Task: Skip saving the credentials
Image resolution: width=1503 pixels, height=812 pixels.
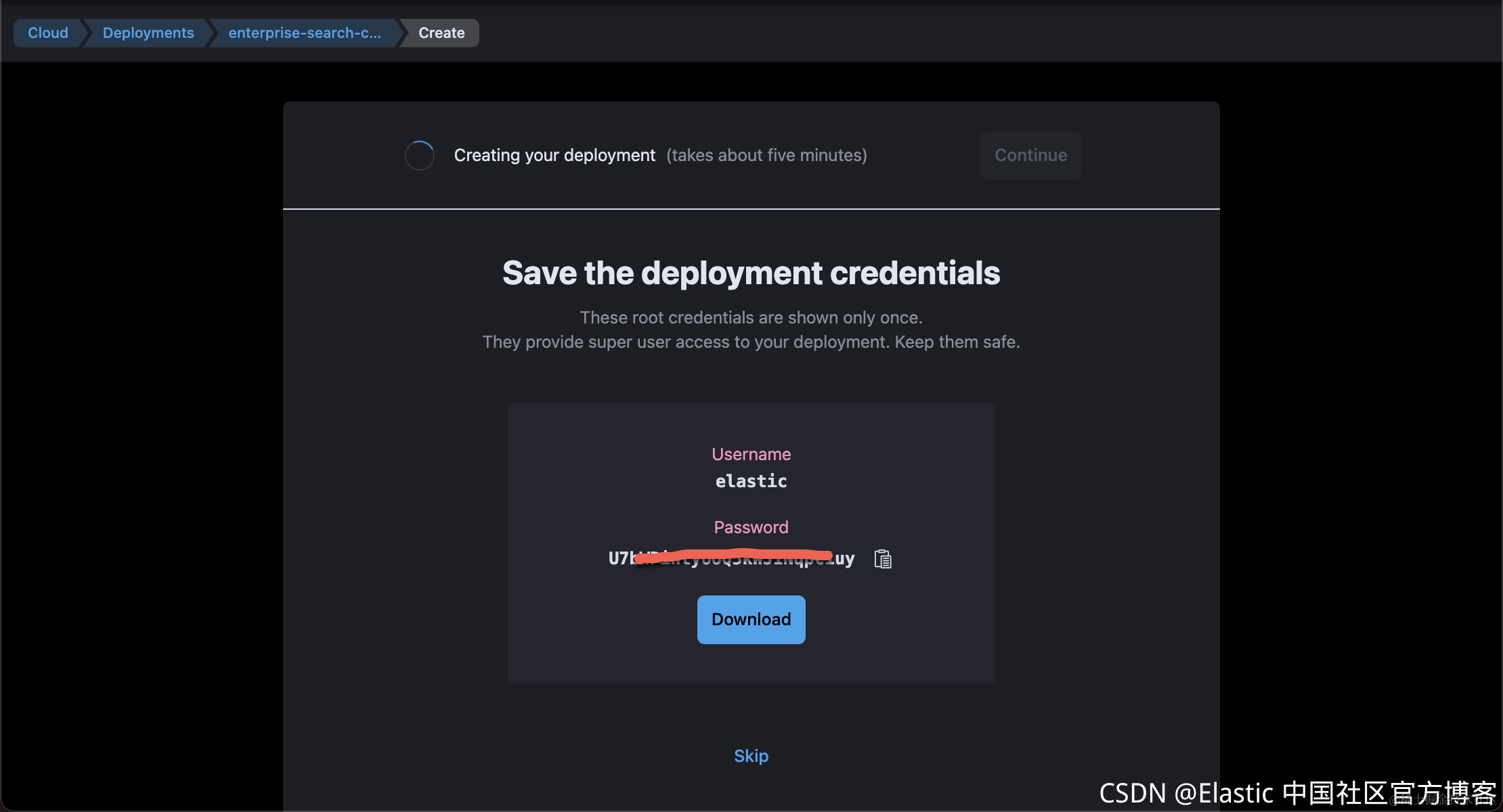Action: pos(751,756)
